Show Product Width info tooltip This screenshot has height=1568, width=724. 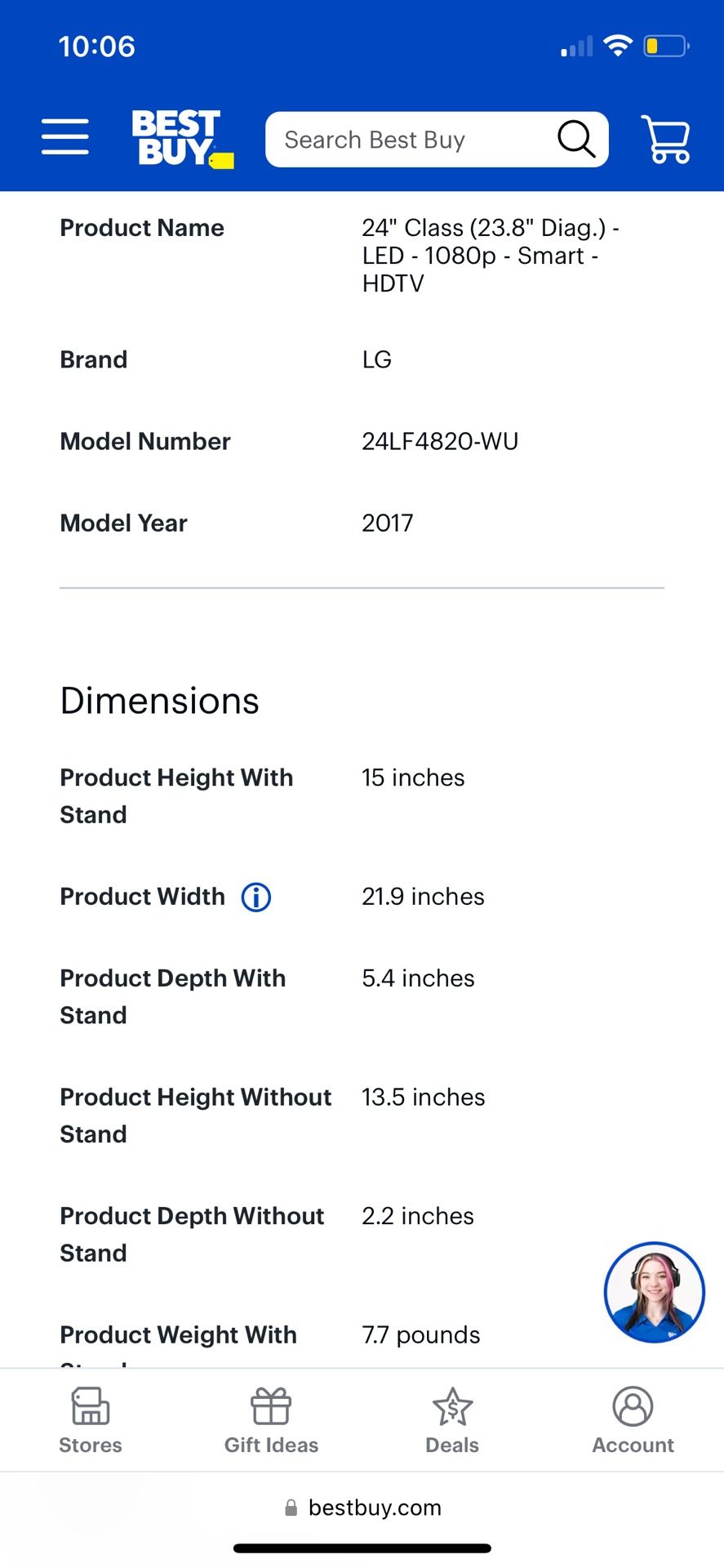(256, 897)
